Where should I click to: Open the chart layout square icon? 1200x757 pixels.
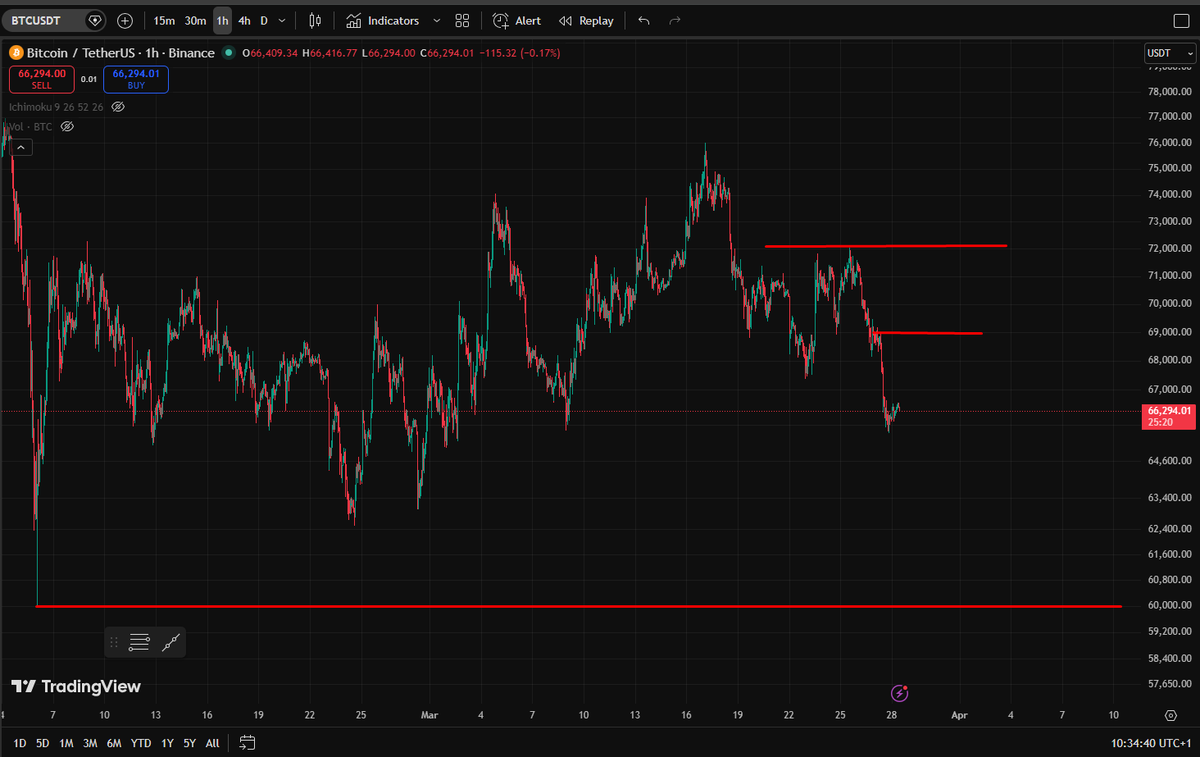pos(1180,20)
